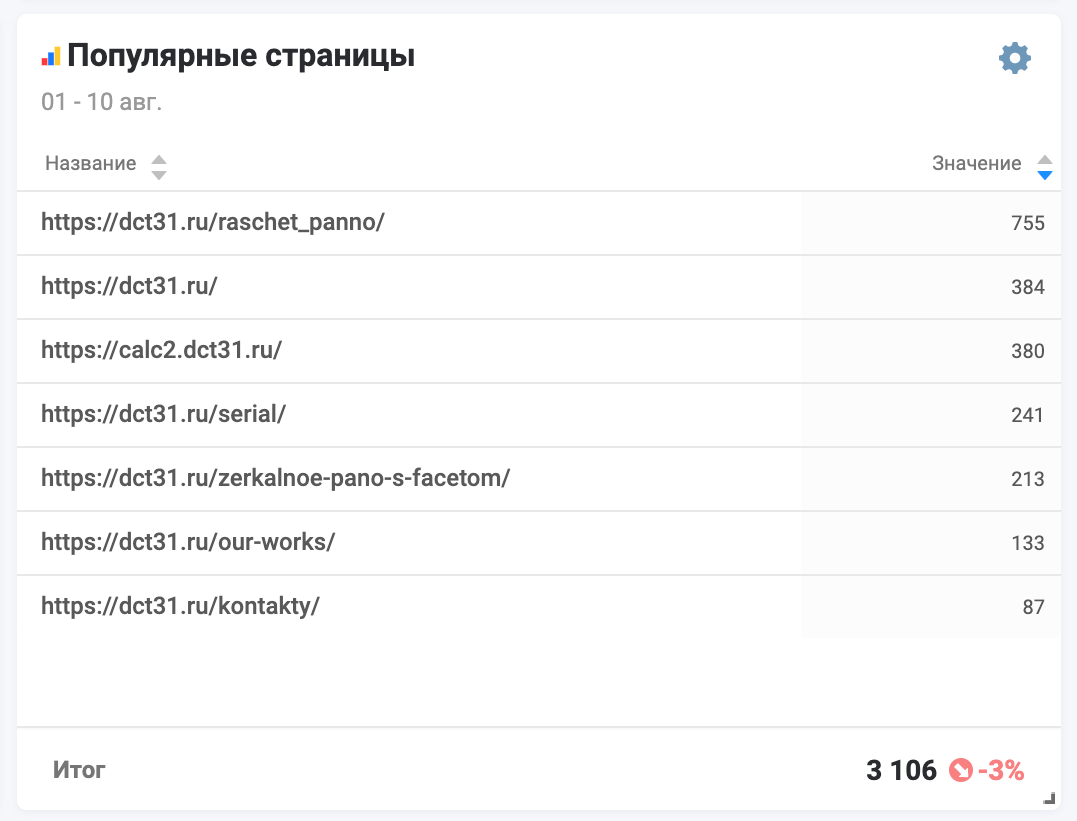Click the -3% change indicator
1077x821 pixels.
(x=1001, y=770)
